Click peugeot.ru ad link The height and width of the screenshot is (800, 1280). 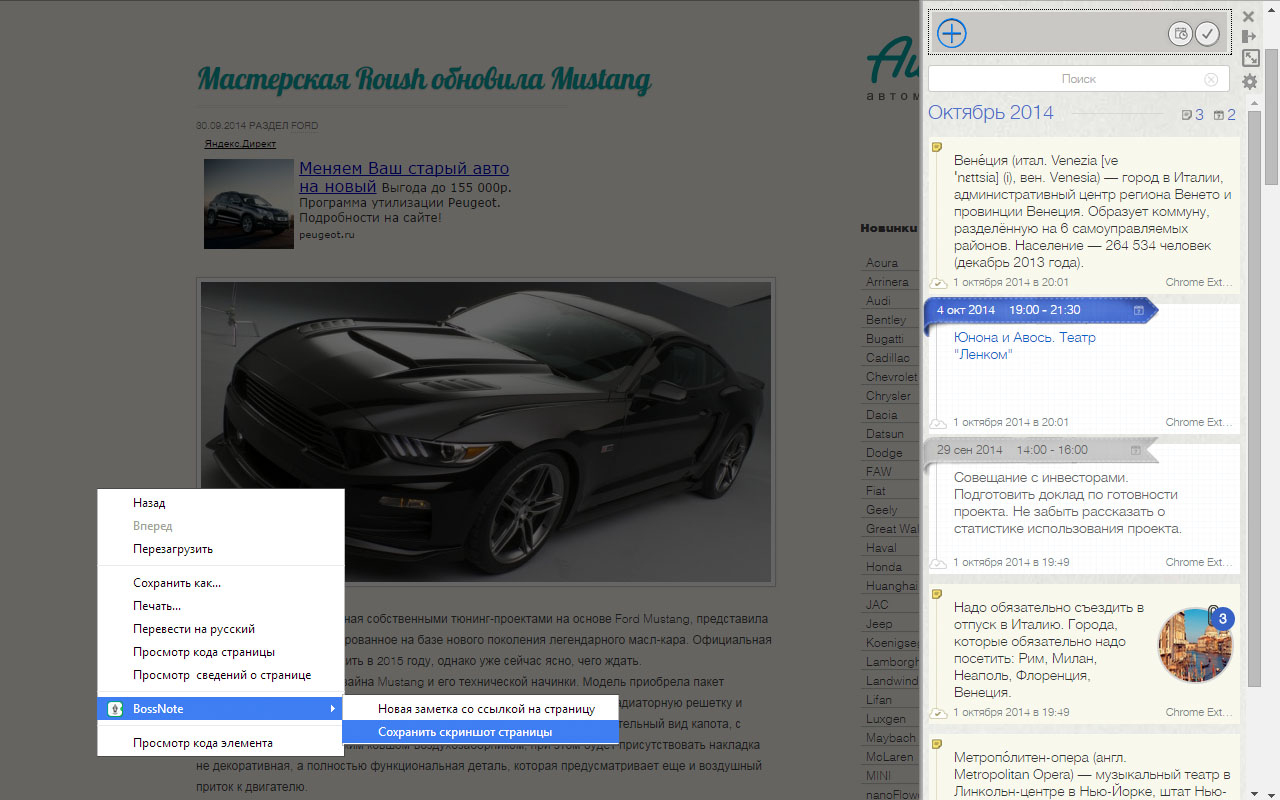[x=327, y=234]
